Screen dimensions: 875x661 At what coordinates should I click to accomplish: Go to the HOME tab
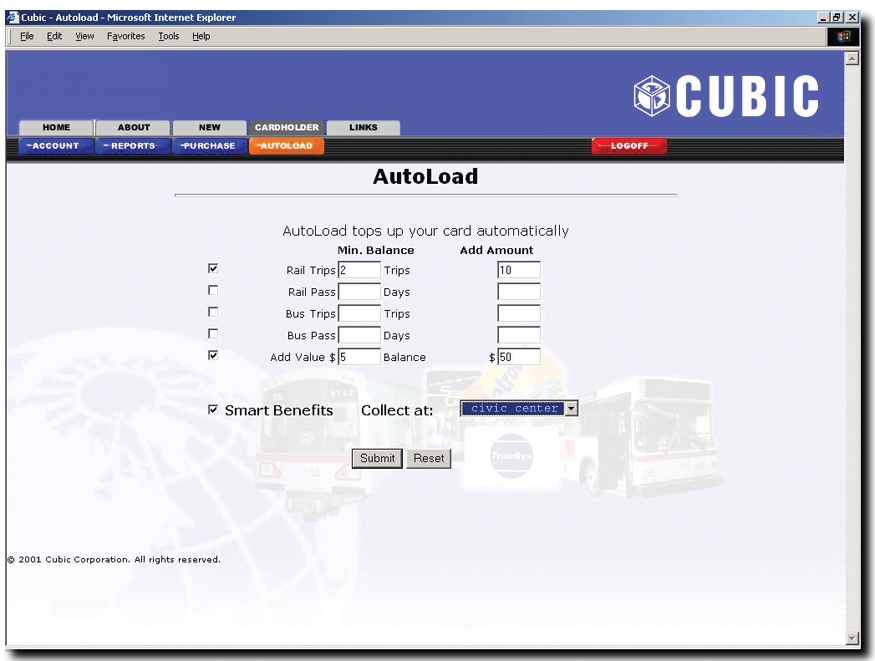pos(55,127)
